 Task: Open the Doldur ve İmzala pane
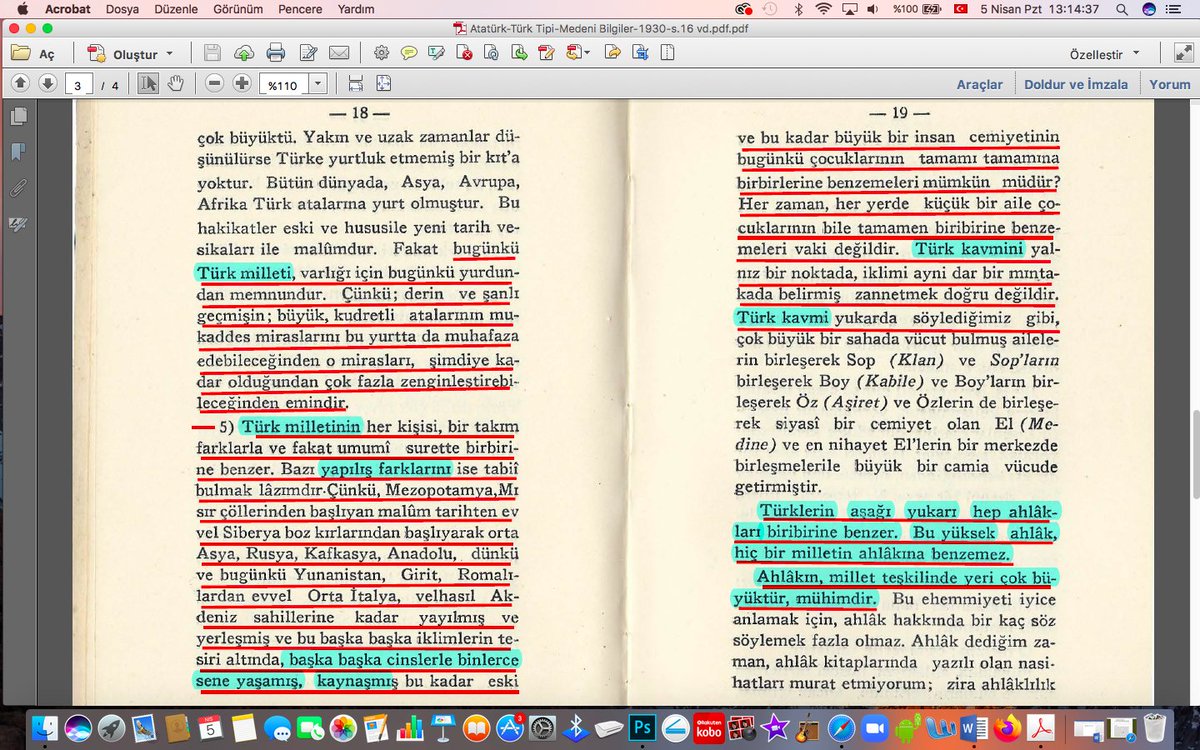click(x=1076, y=84)
